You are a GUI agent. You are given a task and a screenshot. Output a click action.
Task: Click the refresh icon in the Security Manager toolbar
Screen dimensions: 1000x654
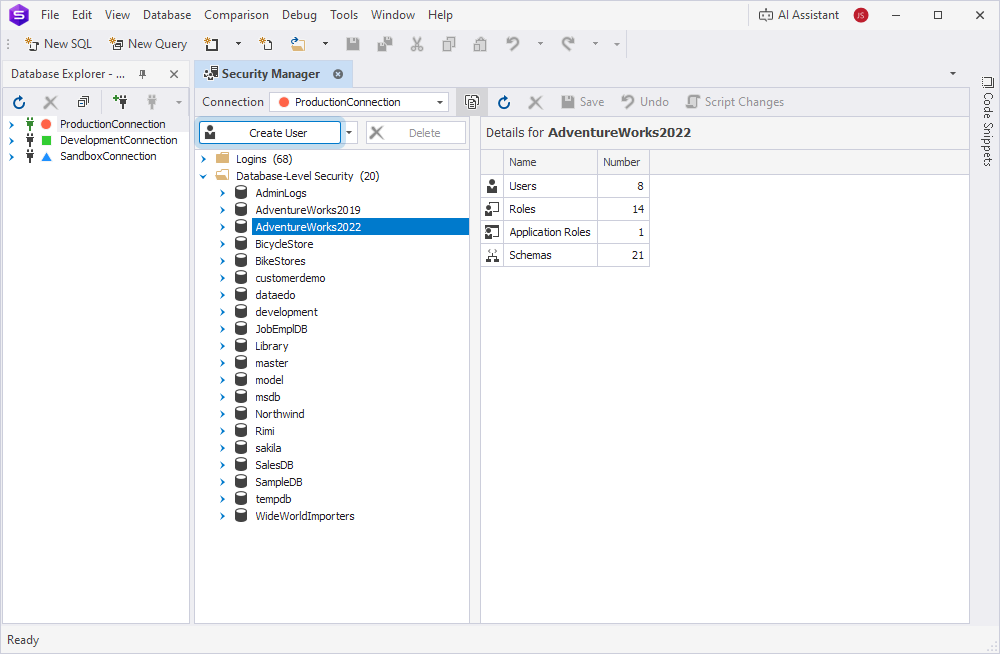(503, 101)
